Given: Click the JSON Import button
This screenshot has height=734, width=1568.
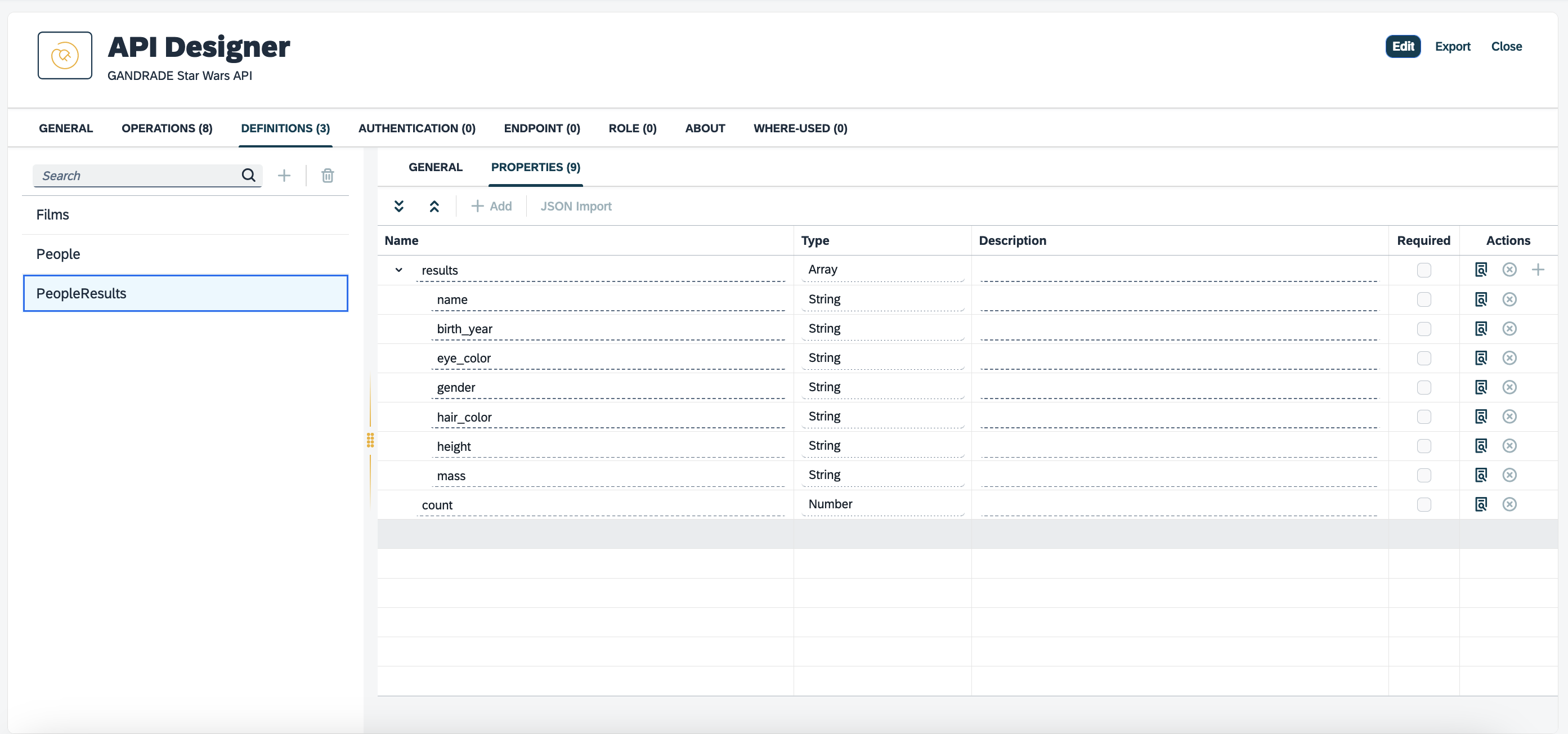Looking at the screenshot, I should [576, 207].
